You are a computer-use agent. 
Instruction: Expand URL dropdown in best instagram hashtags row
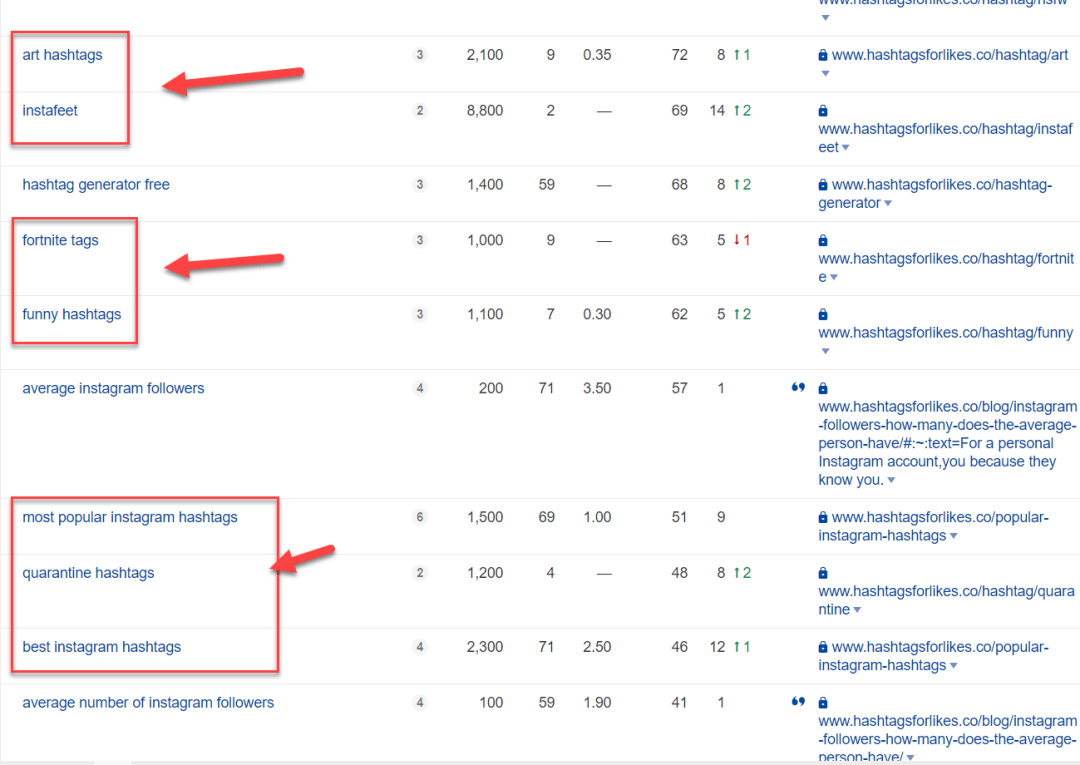click(x=954, y=665)
